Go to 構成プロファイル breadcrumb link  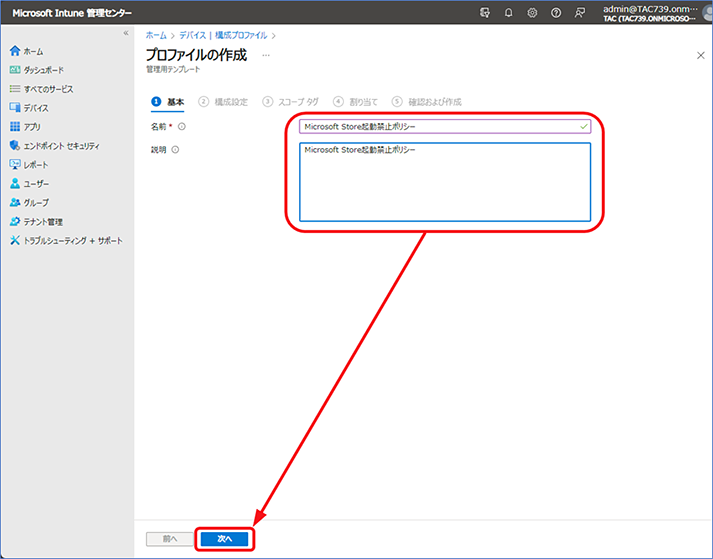coord(241,35)
